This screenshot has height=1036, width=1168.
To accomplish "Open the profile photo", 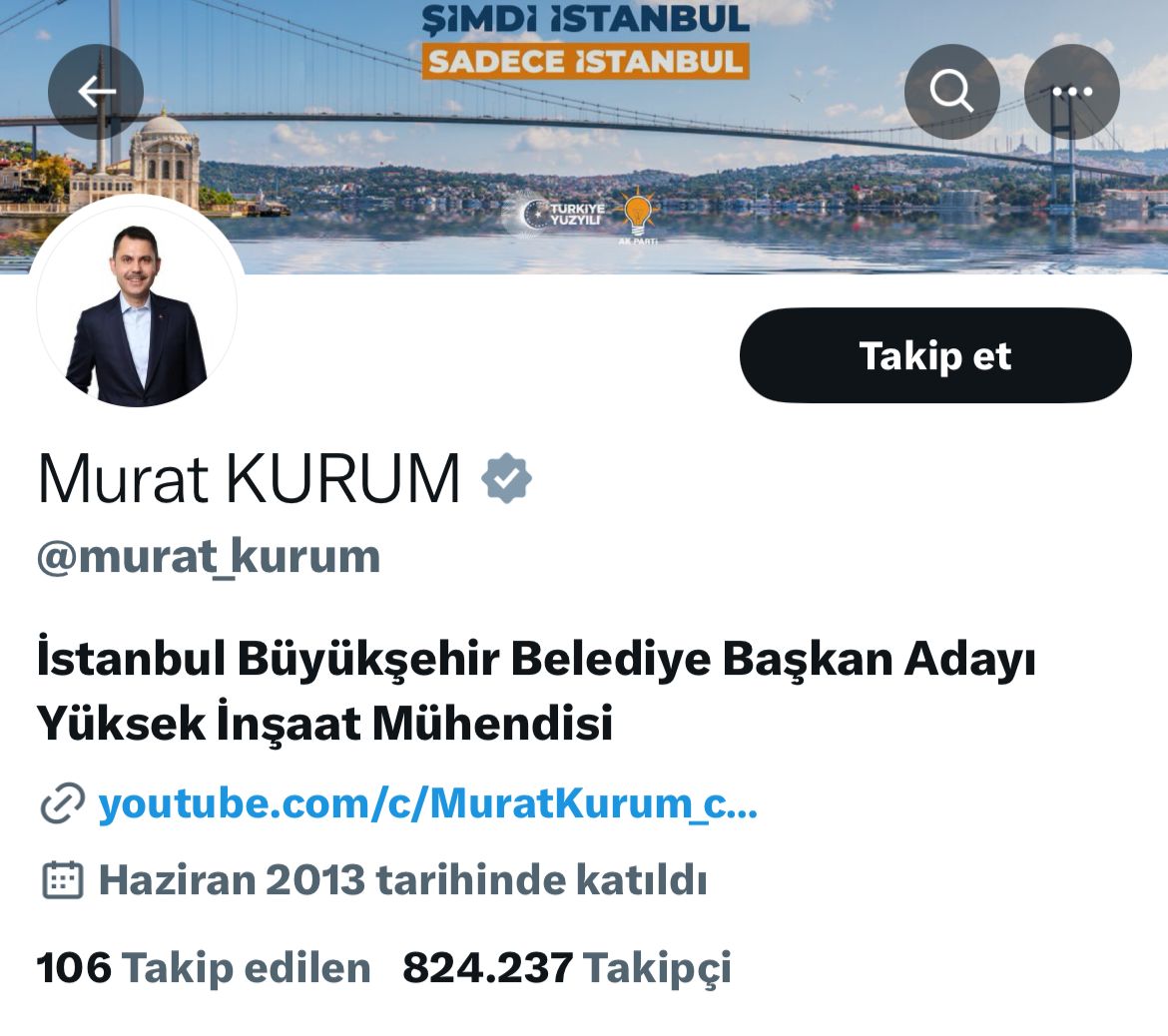I will click(x=137, y=306).
